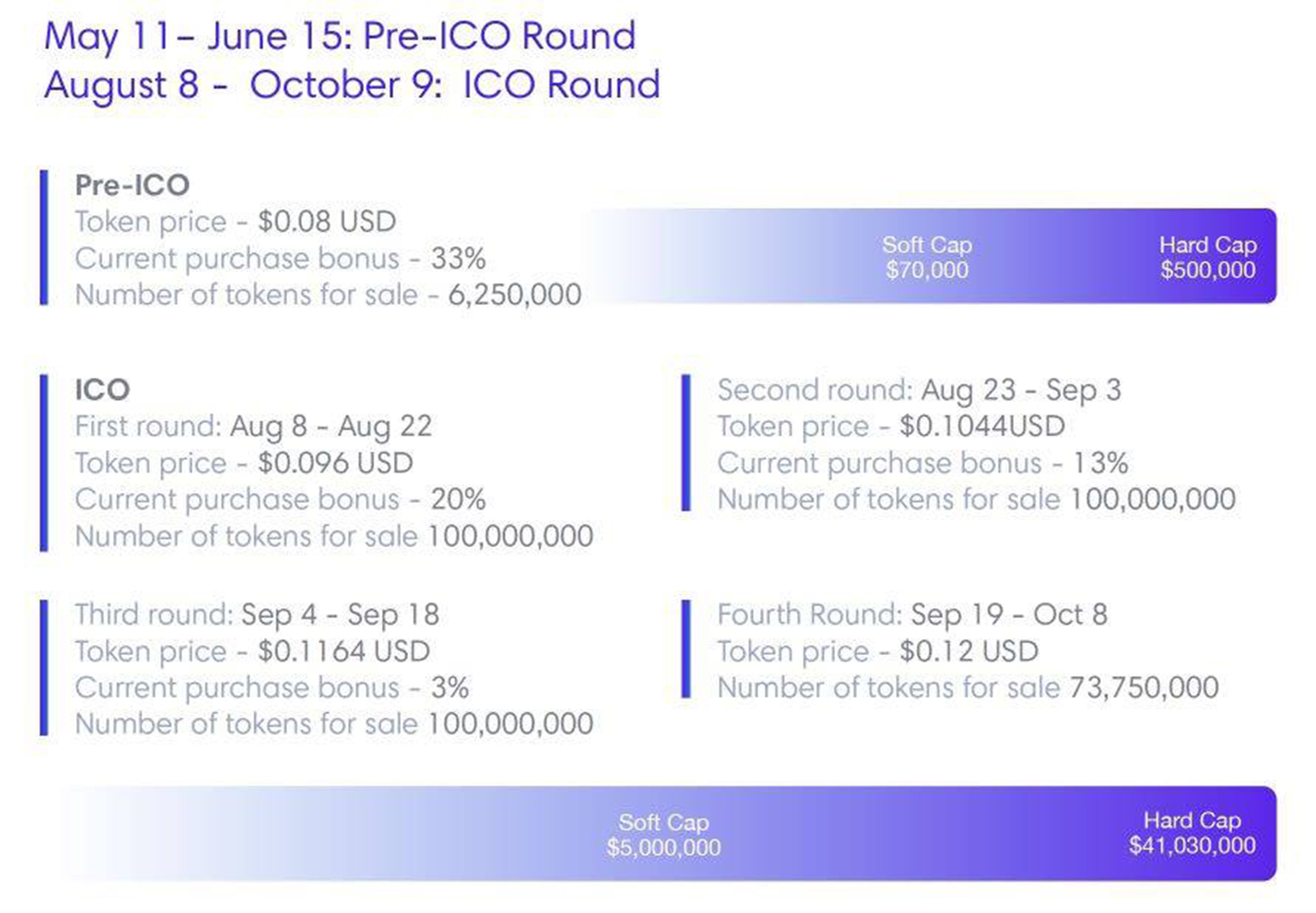Click 'Third round: Sep 4 - Sep 18'
The height and width of the screenshot is (913, 1316).
pos(257,615)
